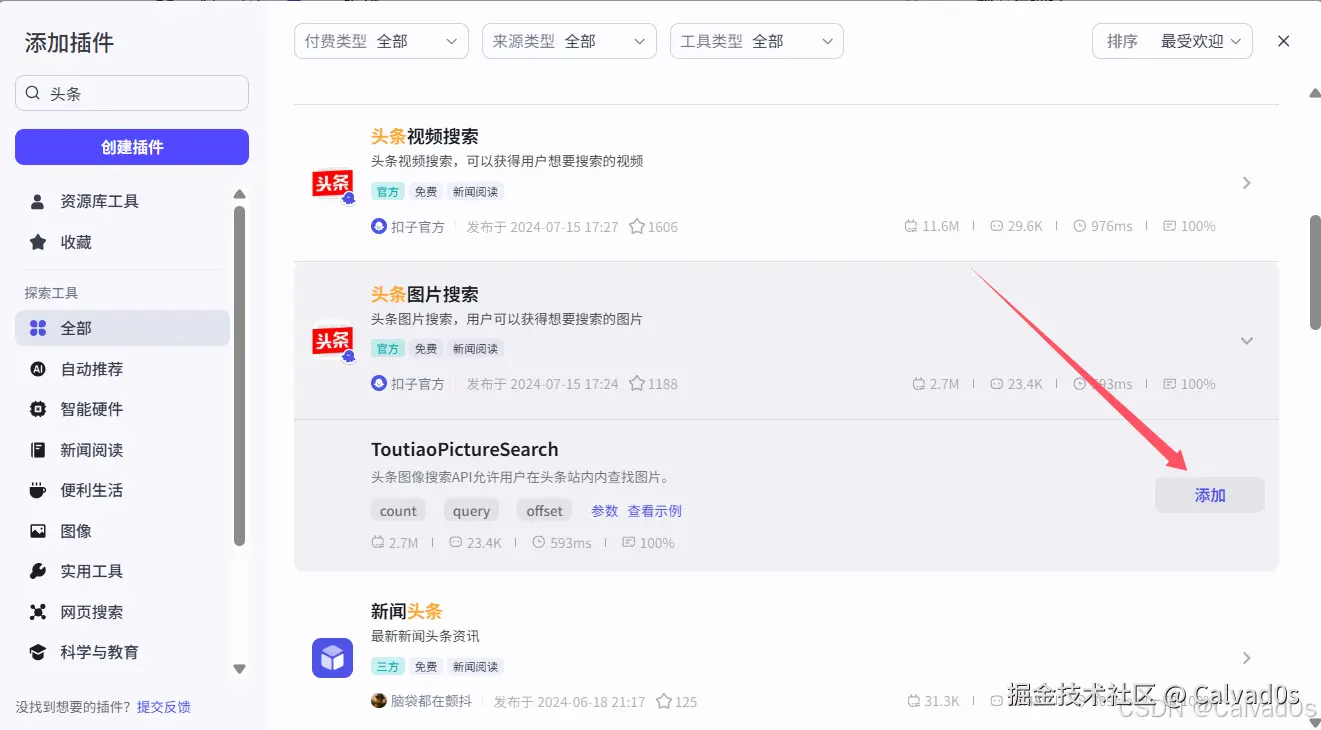Image resolution: width=1321 pixels, height=730 pixels.
Task: Open the 付费类型 dropdown
Action: pos(381,41)
